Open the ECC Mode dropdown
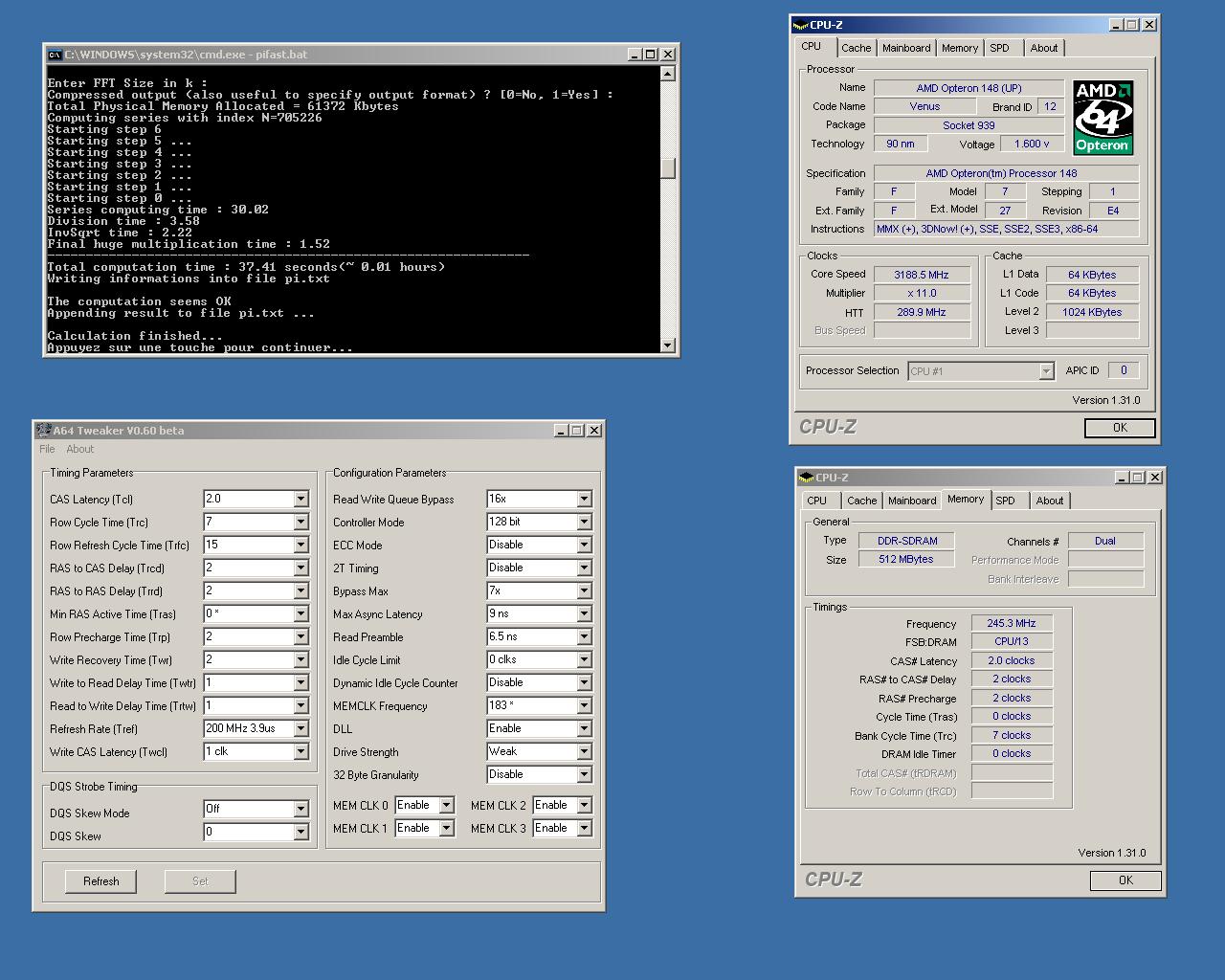 (x=584, y=545)
